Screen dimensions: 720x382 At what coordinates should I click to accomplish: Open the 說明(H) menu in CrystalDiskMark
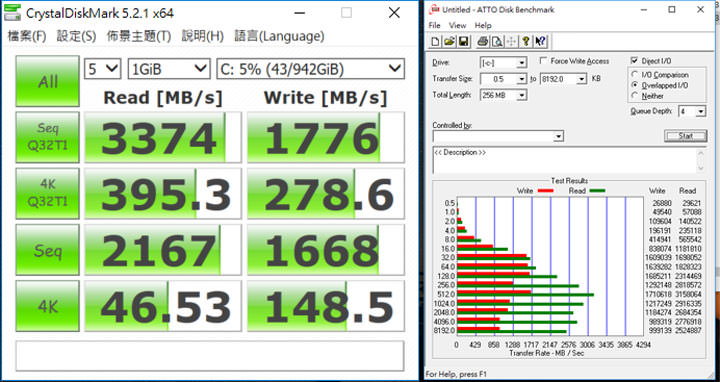pyautogui.click(x=202, y=36)
